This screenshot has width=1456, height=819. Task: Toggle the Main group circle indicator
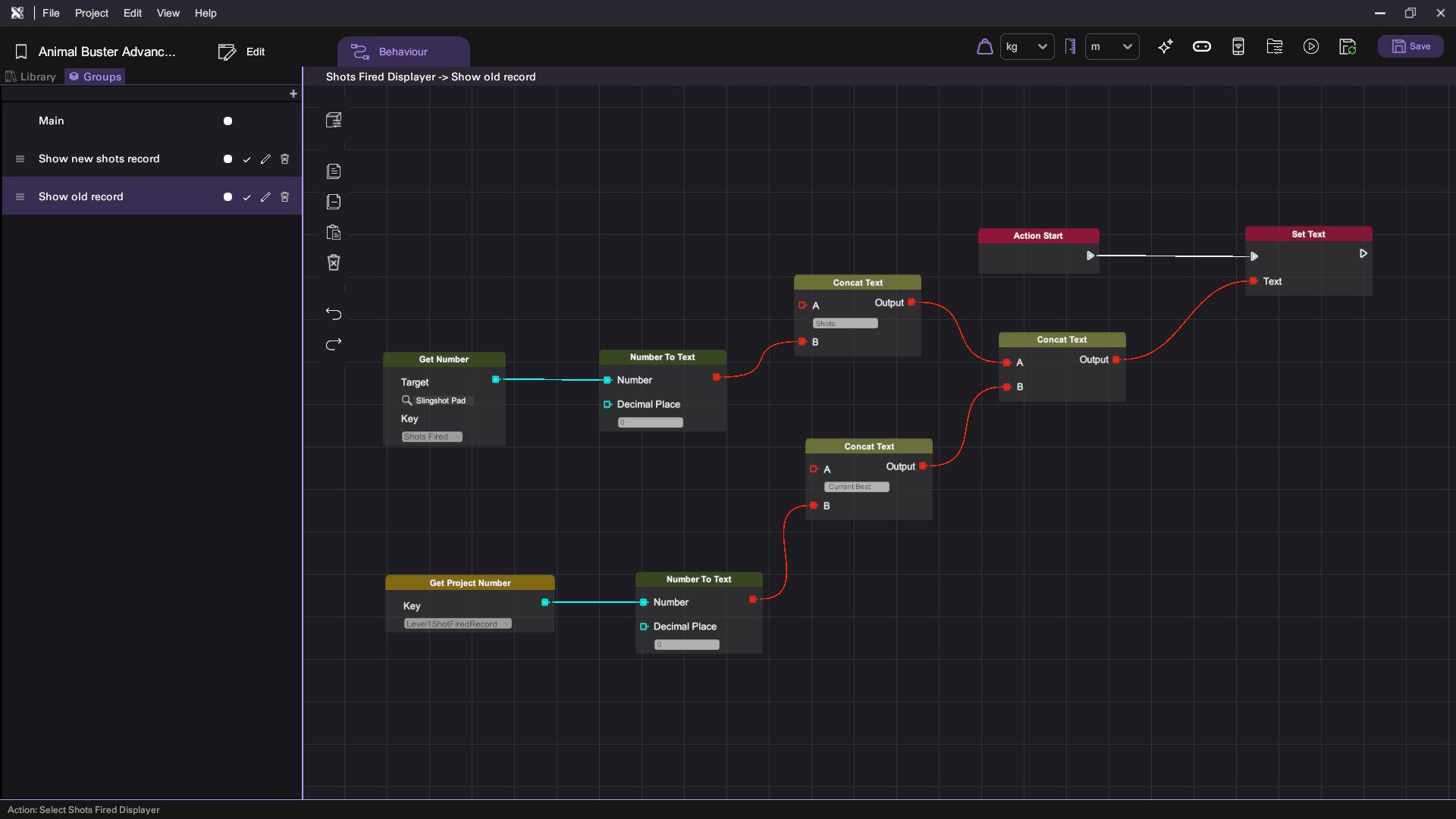pyautogui.click(x=227, y=121)
